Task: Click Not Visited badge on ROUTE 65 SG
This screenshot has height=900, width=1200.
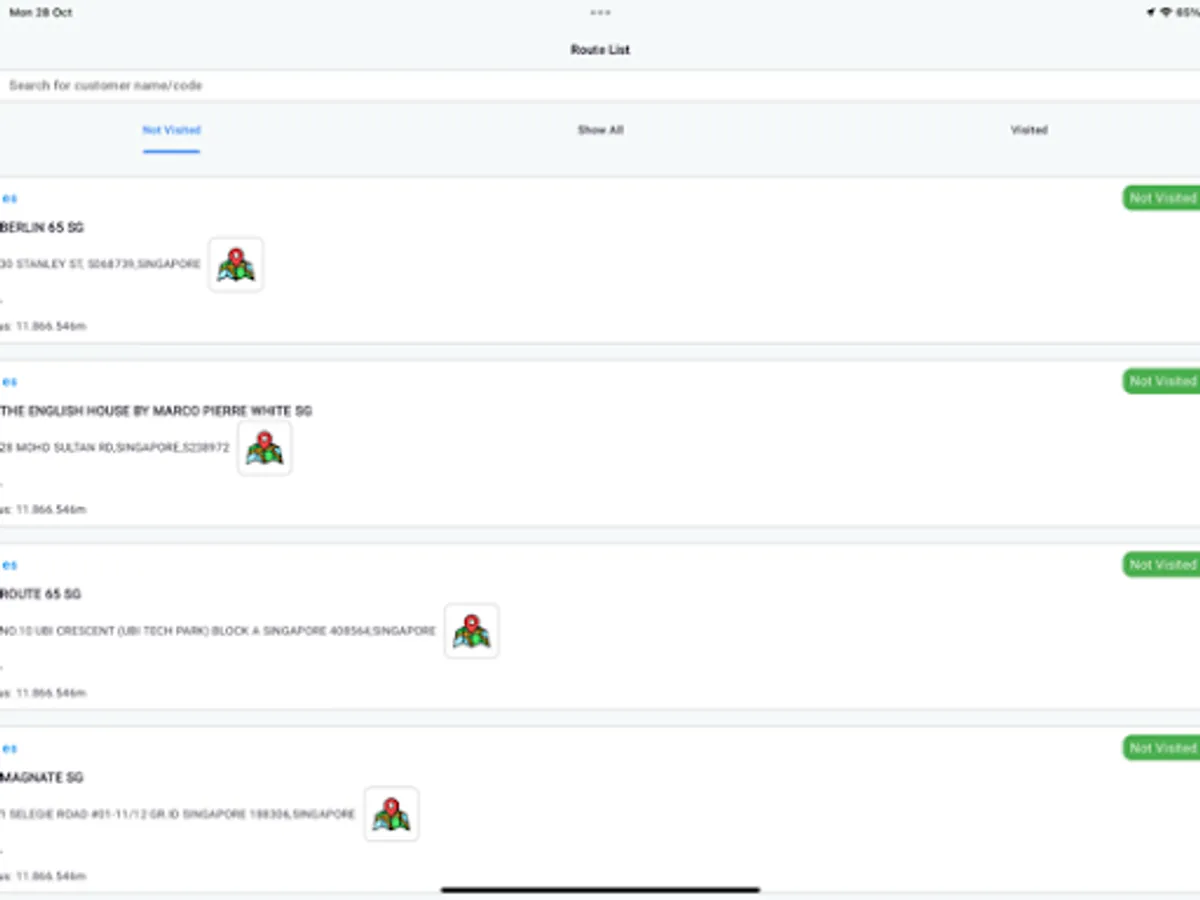Action: (1161, 565)
